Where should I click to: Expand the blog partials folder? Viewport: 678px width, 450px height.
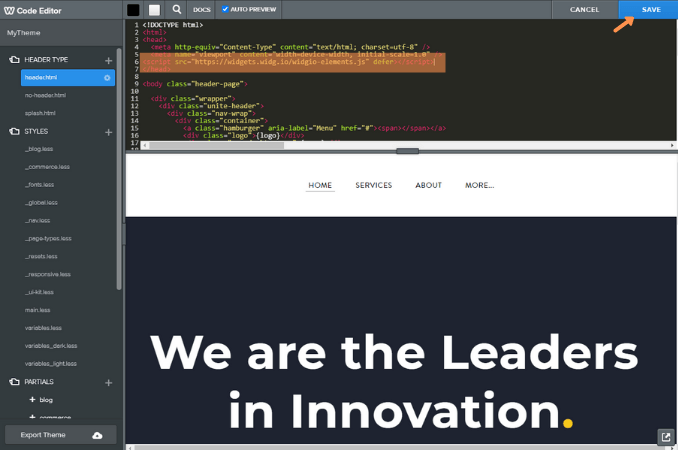(x=32, y=400)
